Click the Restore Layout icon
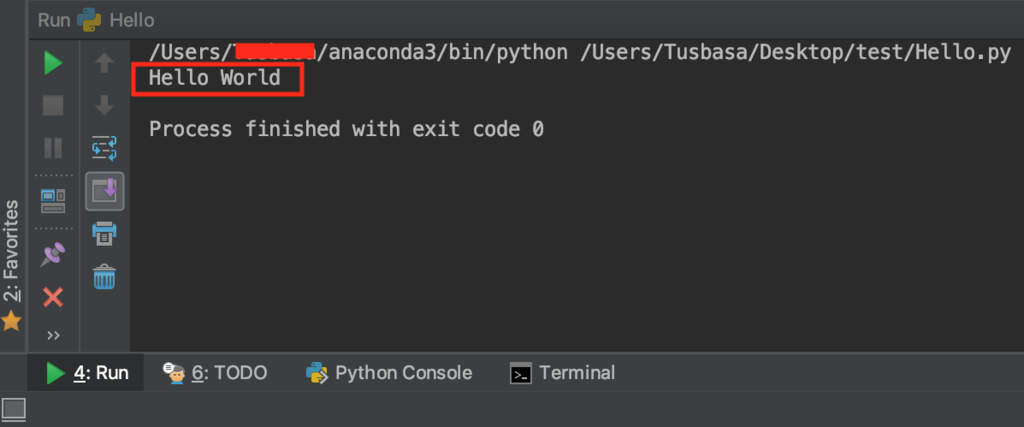 point(53,200)
